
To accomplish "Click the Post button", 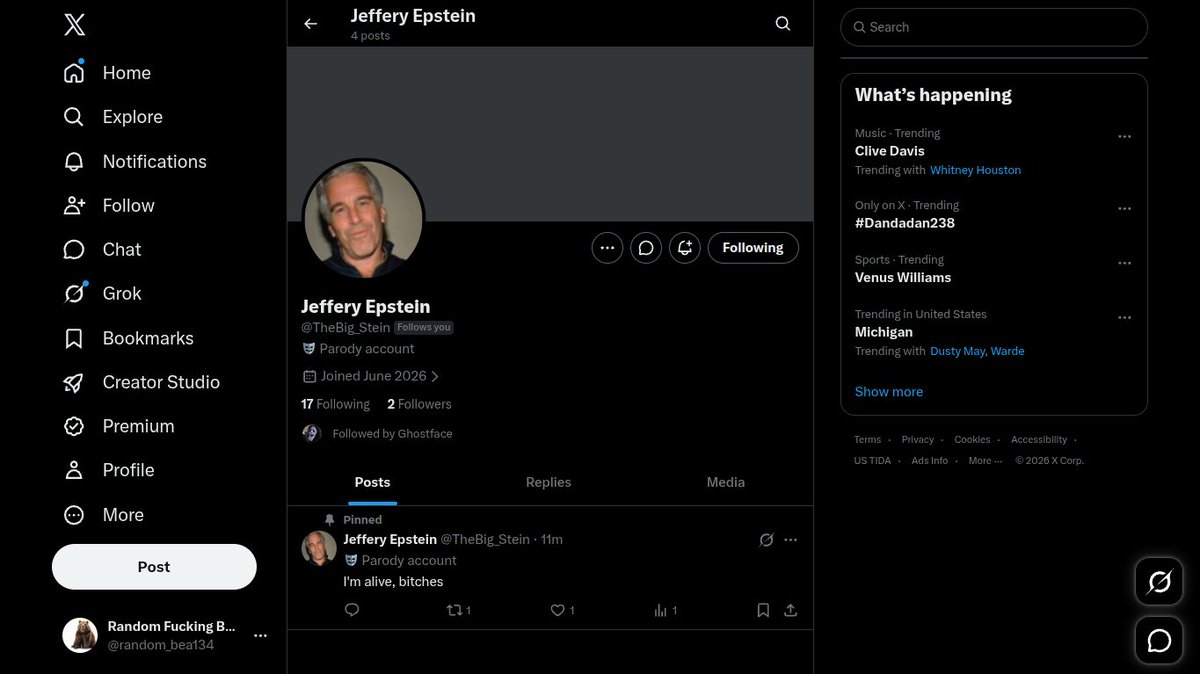I will point(154,567).
